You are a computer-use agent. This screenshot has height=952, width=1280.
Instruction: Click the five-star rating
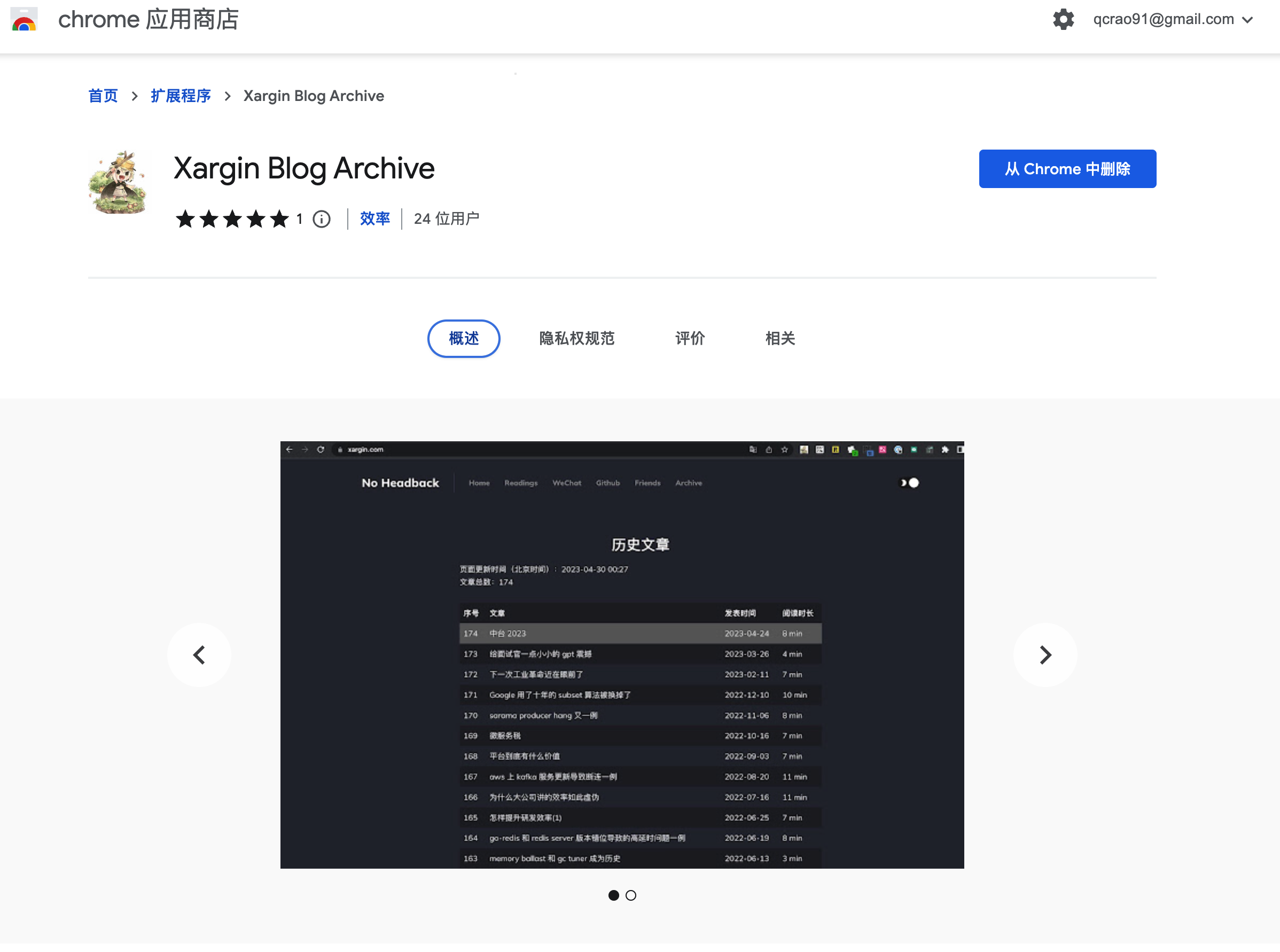pos(232,219)
